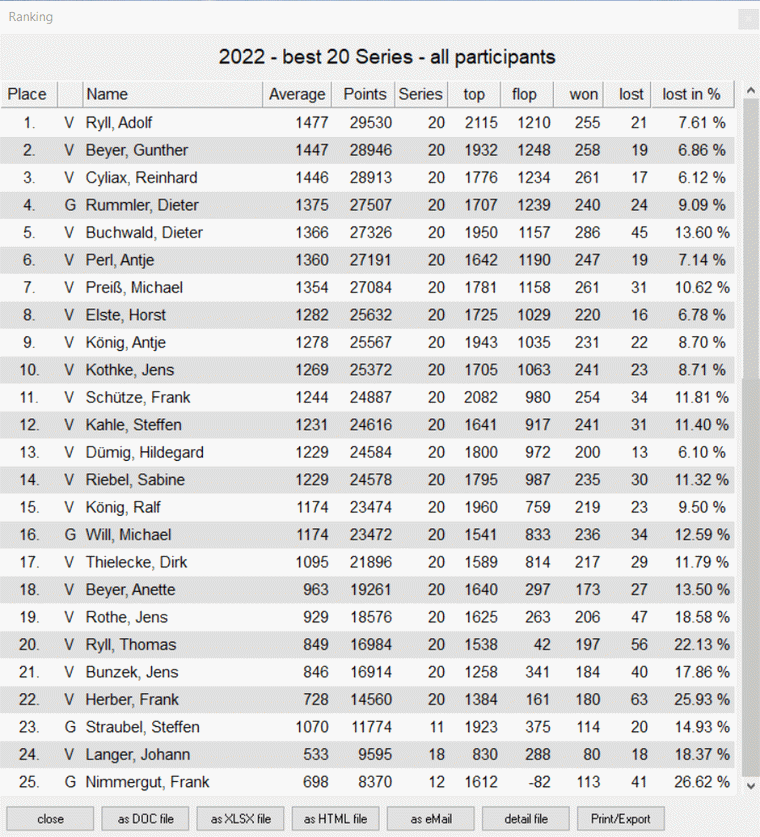The width and height of the screenshot is (760, 837).
Task: Open the detail file
Action: tap(526, 818)
